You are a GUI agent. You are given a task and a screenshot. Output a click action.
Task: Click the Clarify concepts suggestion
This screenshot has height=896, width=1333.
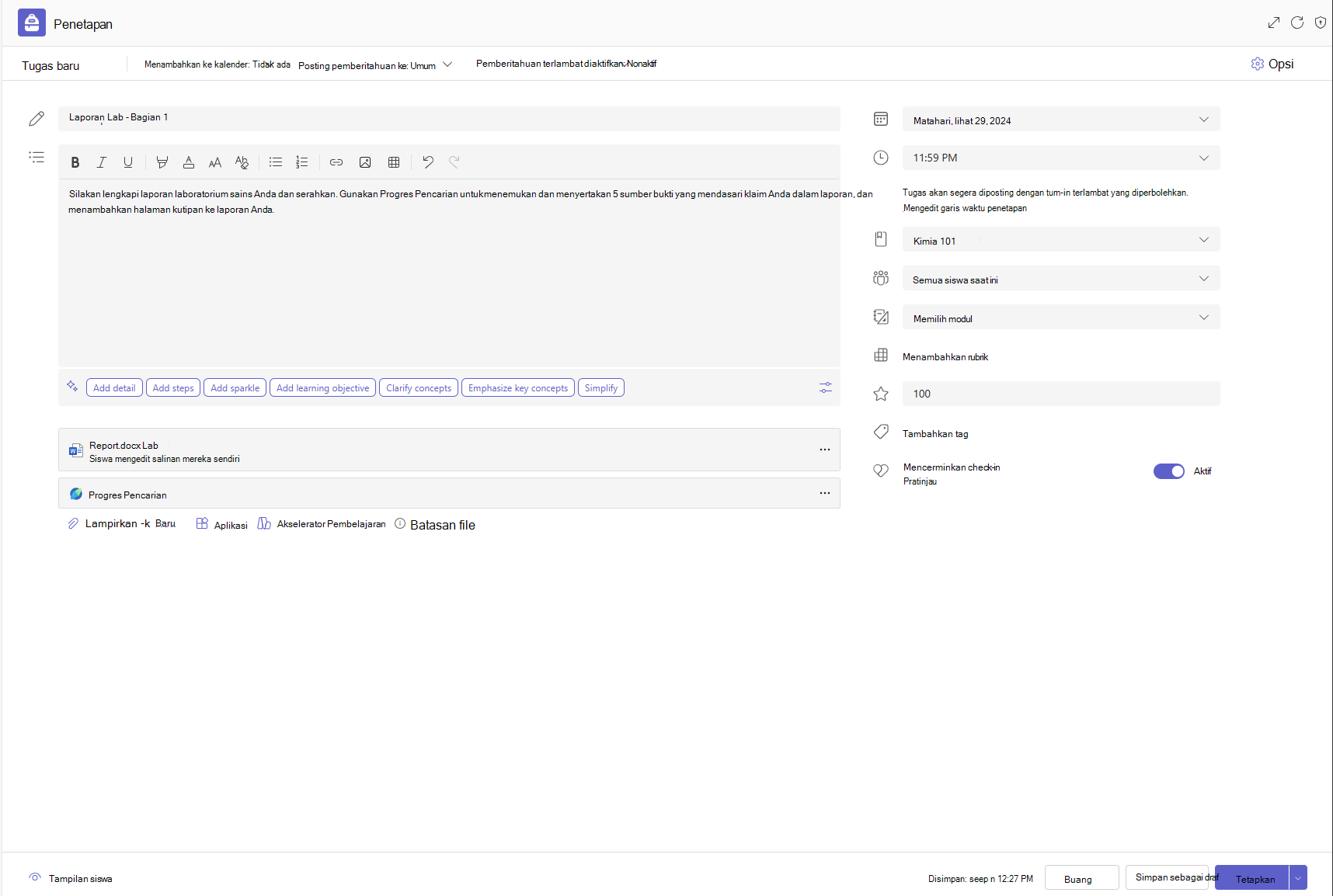coord(419,387)
